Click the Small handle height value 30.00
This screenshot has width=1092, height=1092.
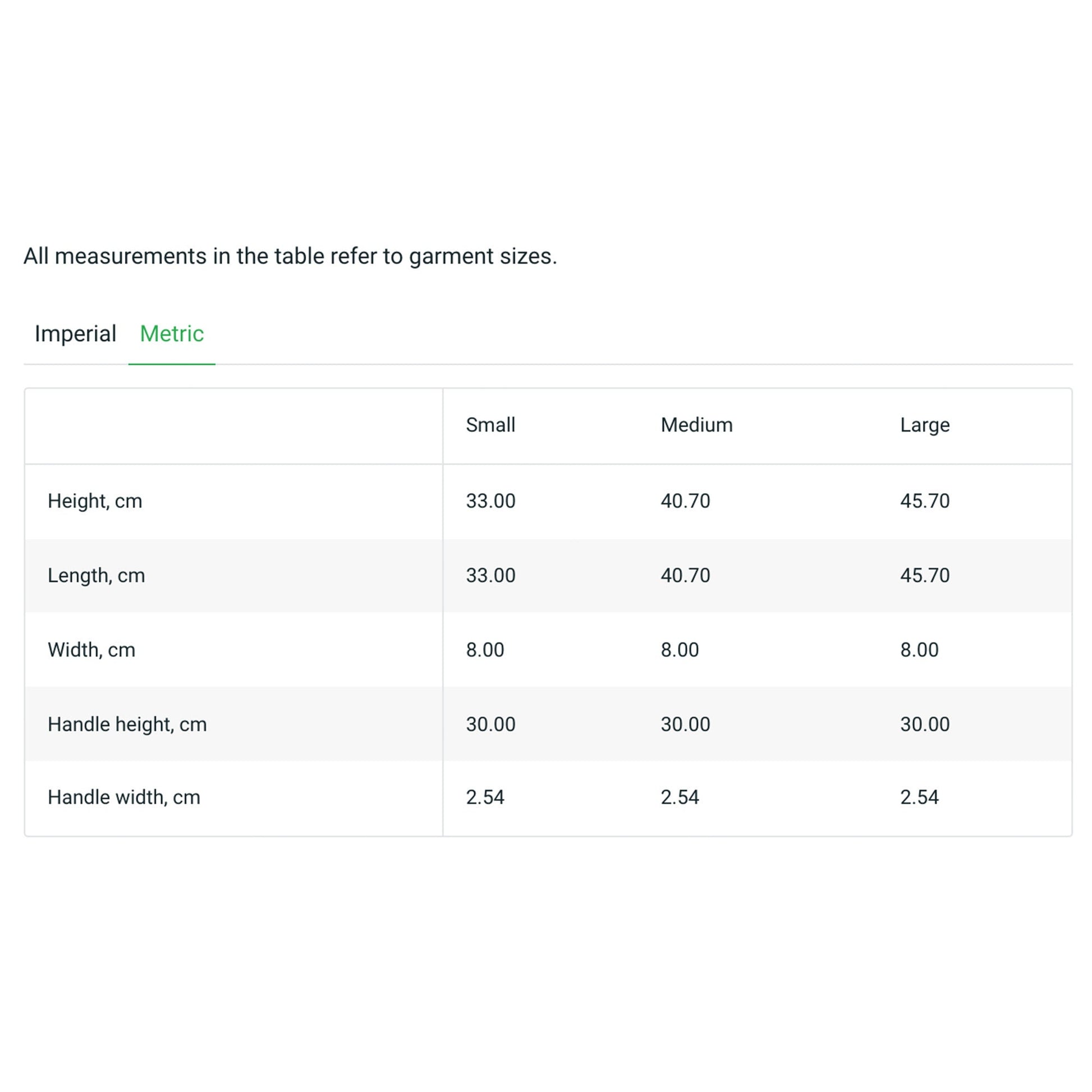tap(490, 724)
